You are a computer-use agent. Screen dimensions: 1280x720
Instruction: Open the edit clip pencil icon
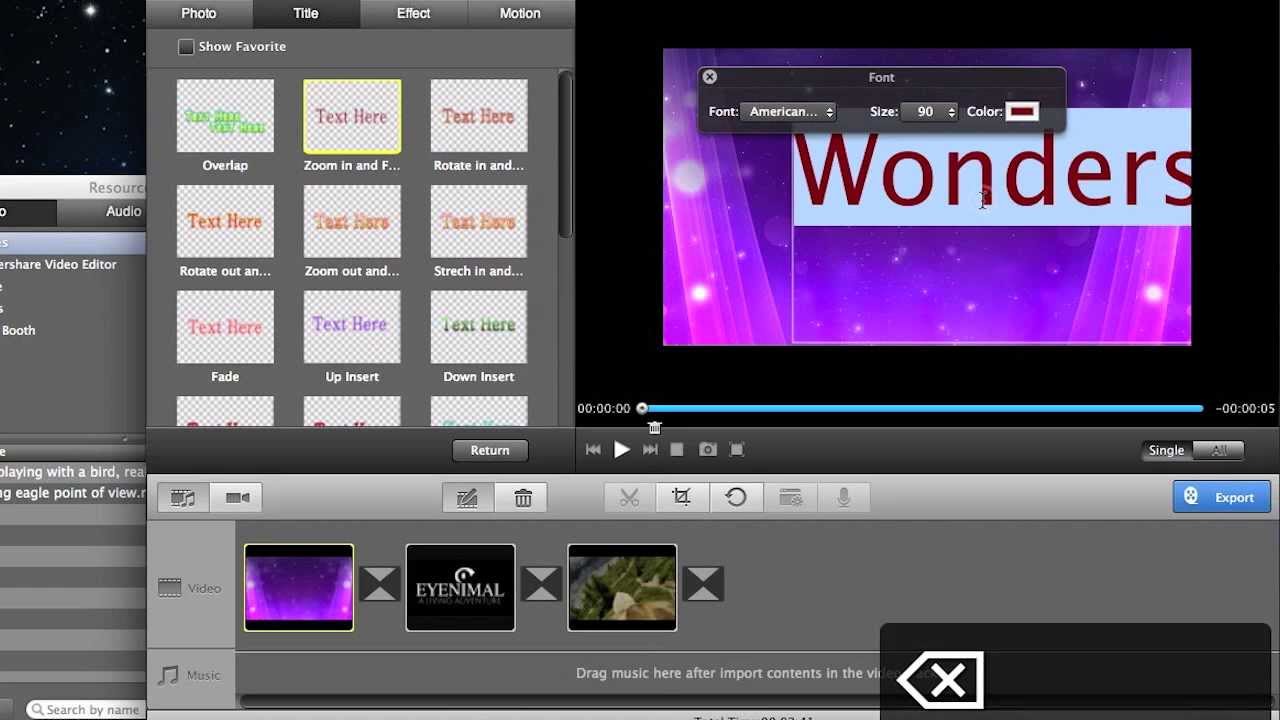tap(467, 498)
